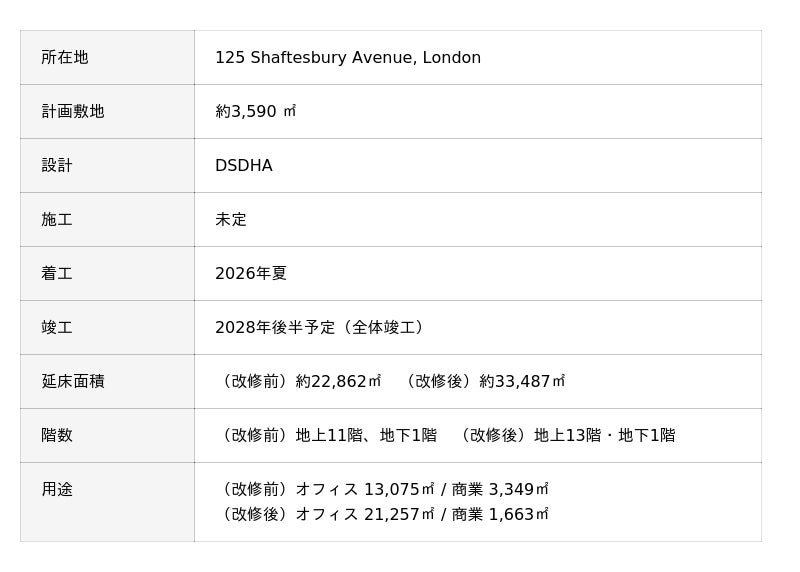Click the 改修後 オフィス 21,257㎡ usage line
800x572 pixels.
tap(383, 515)
